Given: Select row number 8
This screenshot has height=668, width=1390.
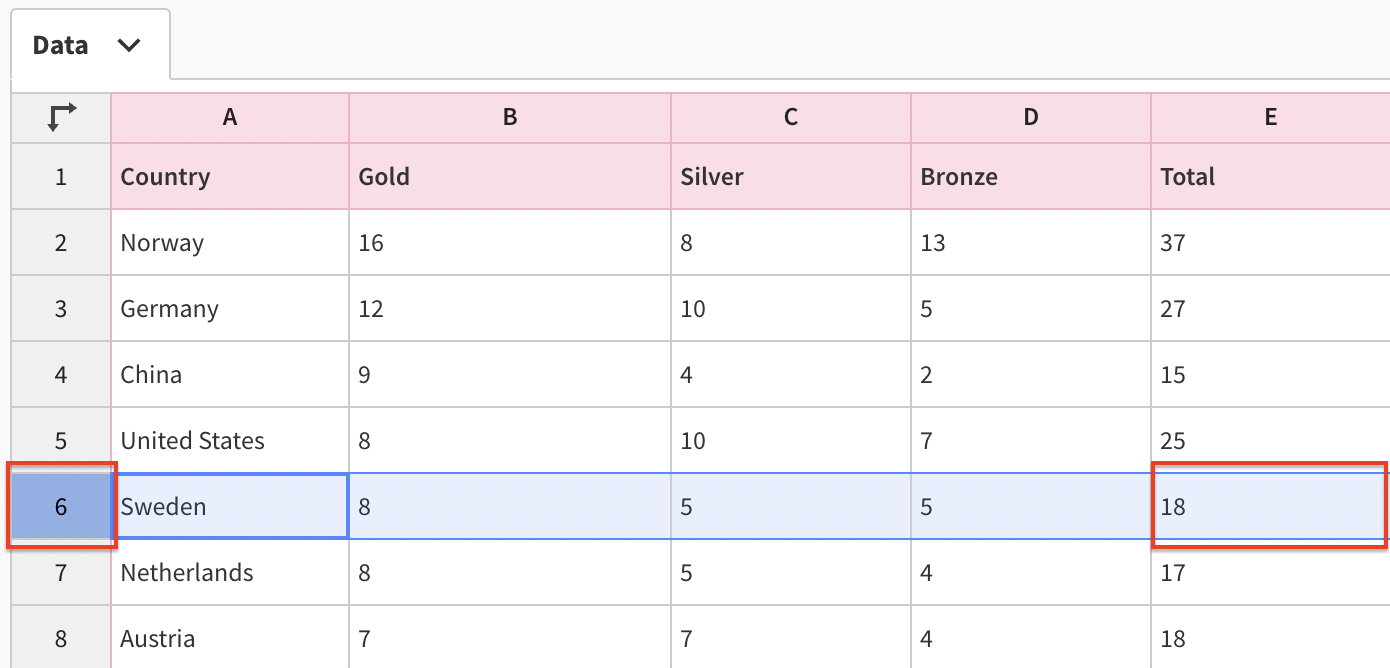Looking at the screenshot, I should click(x=60, y=638).
